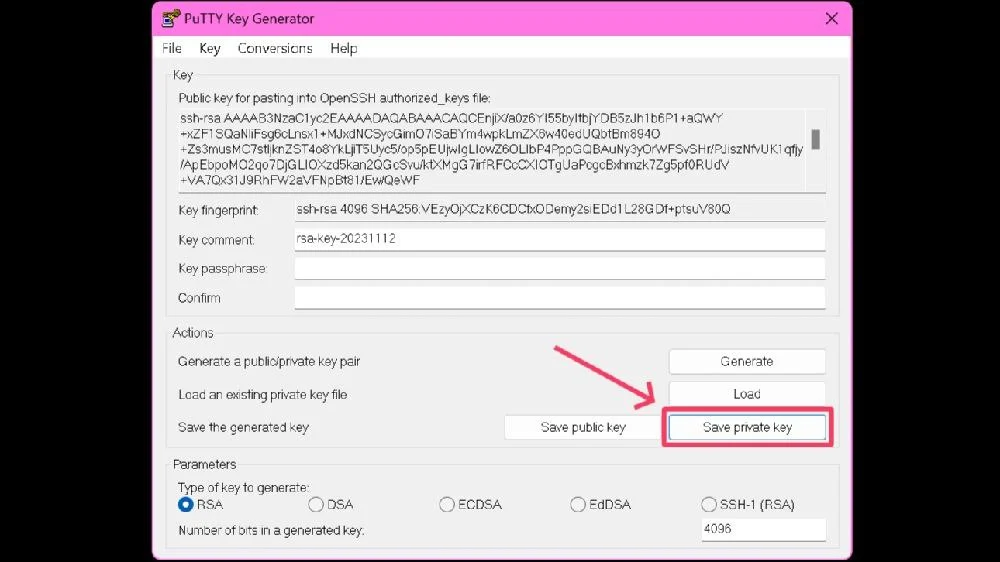Click the Generate button

[x=747, y=361]
